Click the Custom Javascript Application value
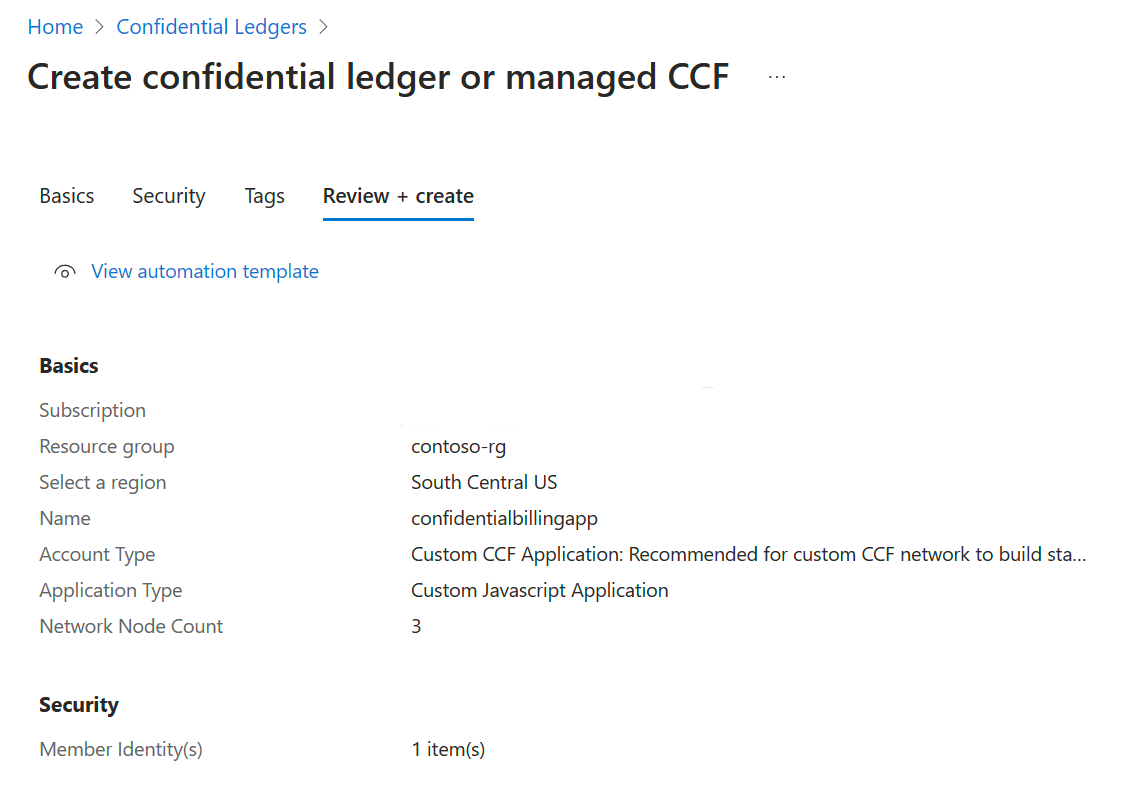This screenshot has width=1147, height=802. click(539, 590)
